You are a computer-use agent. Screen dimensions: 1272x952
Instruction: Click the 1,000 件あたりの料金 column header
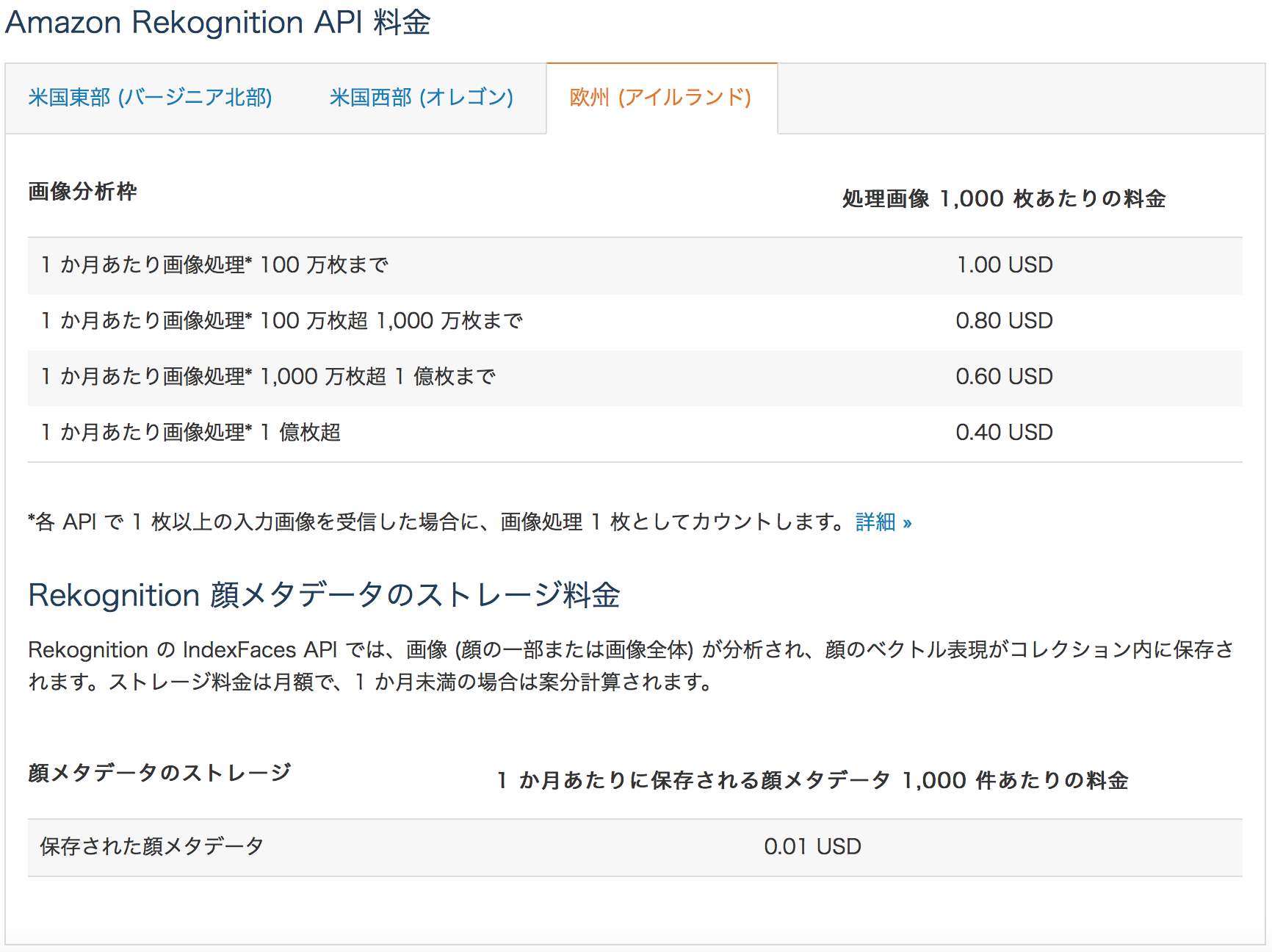click(x=813, y=780)
